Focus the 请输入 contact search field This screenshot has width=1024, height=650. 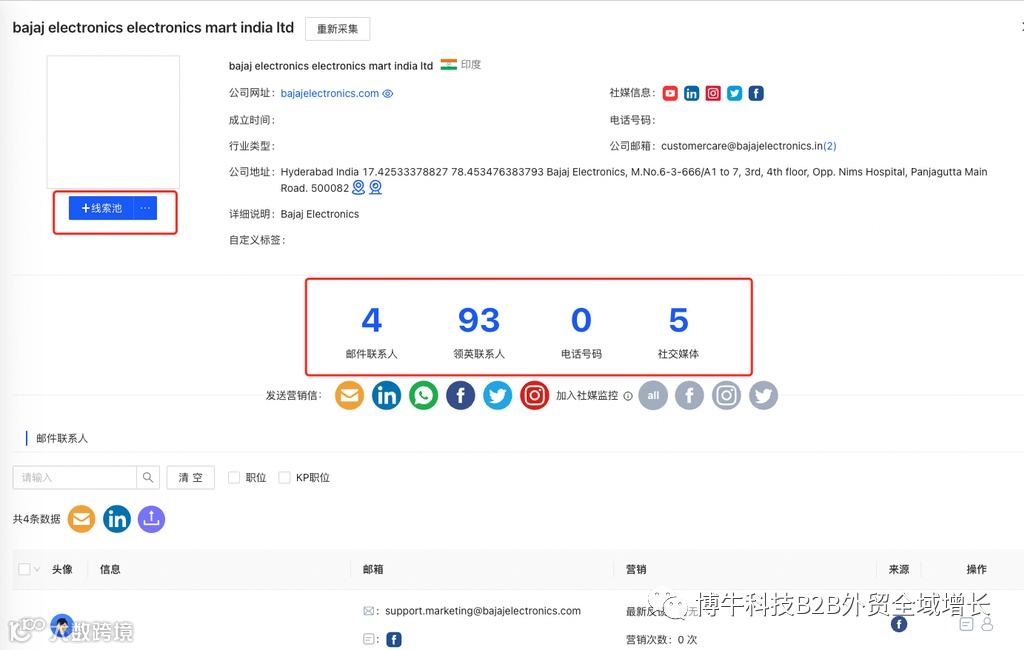coord(74,478)
